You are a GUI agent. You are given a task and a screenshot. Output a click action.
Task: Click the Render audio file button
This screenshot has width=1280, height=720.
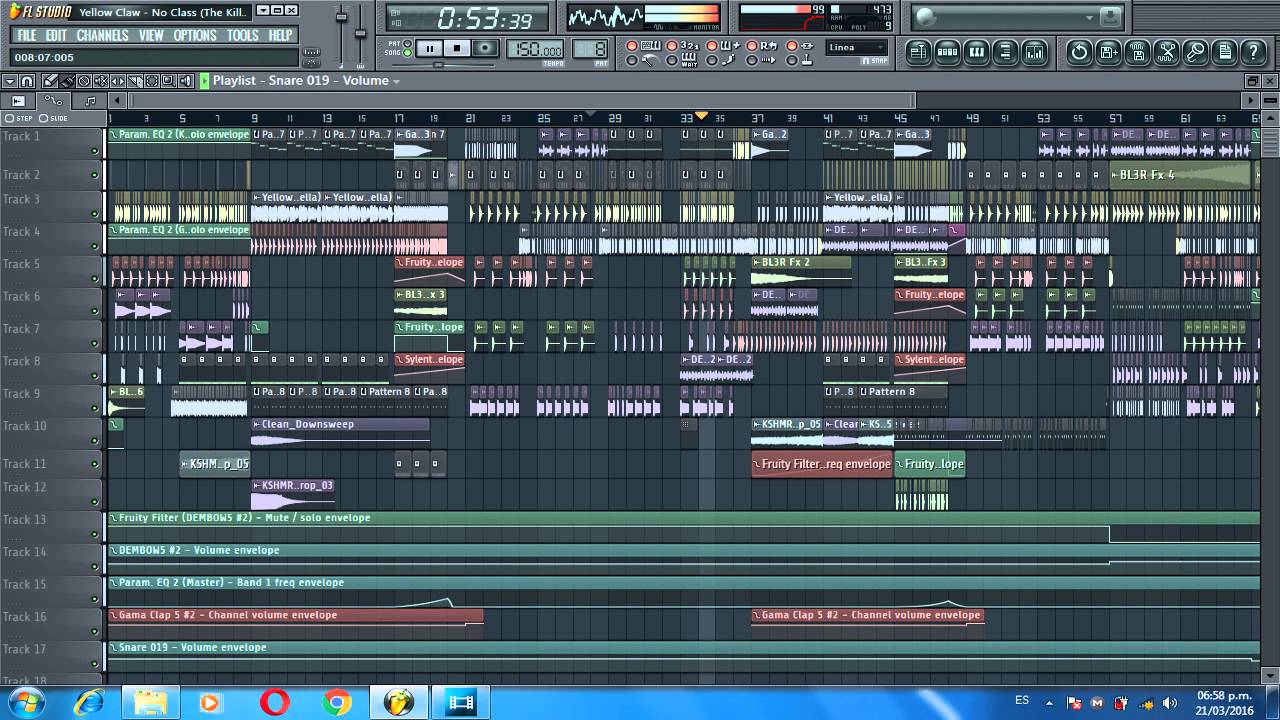[x=1137, y=52]
